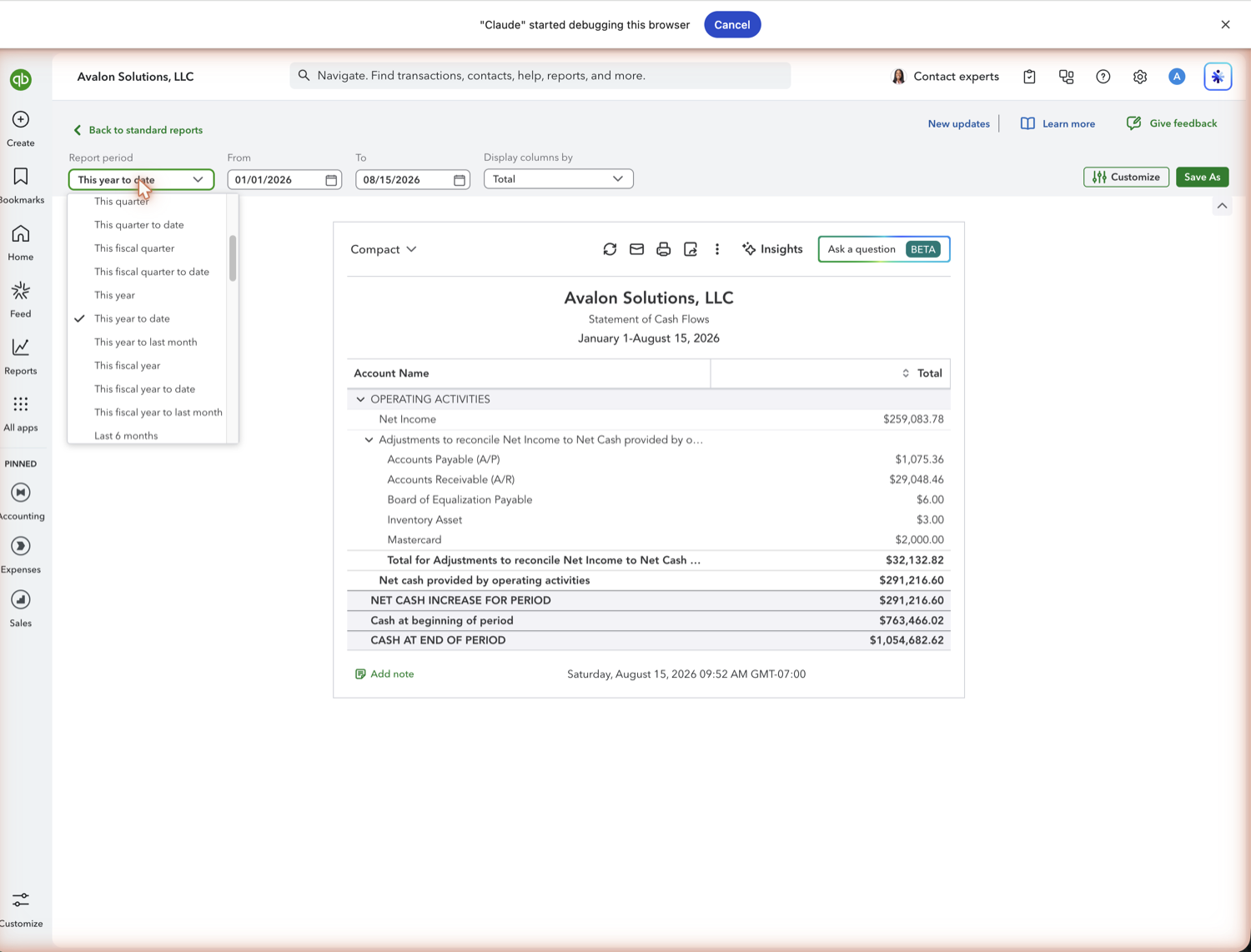Screen dimensions: 1251x952
Task: Go to Home in the sidebar
Action: tap(21, 234)
